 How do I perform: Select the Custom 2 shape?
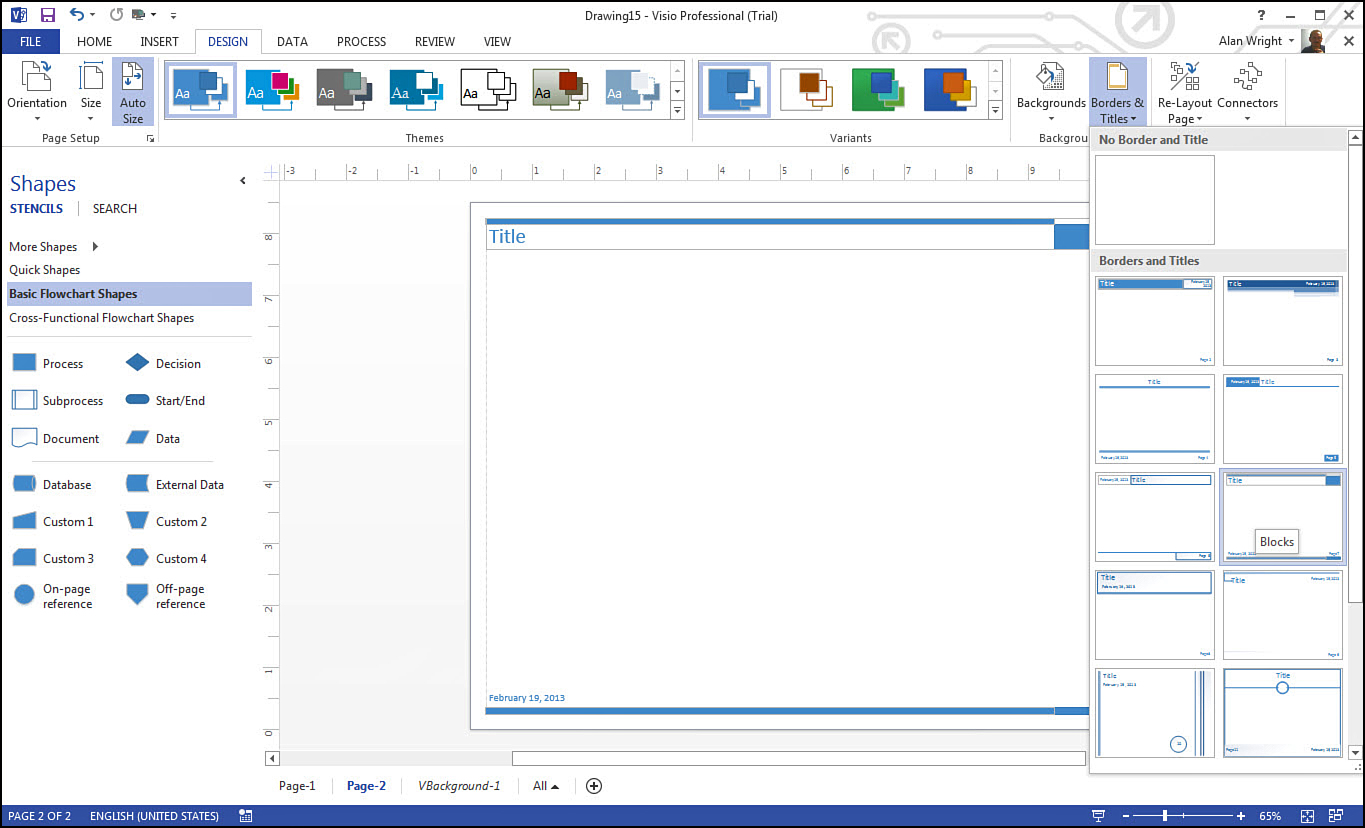[166, 521]
